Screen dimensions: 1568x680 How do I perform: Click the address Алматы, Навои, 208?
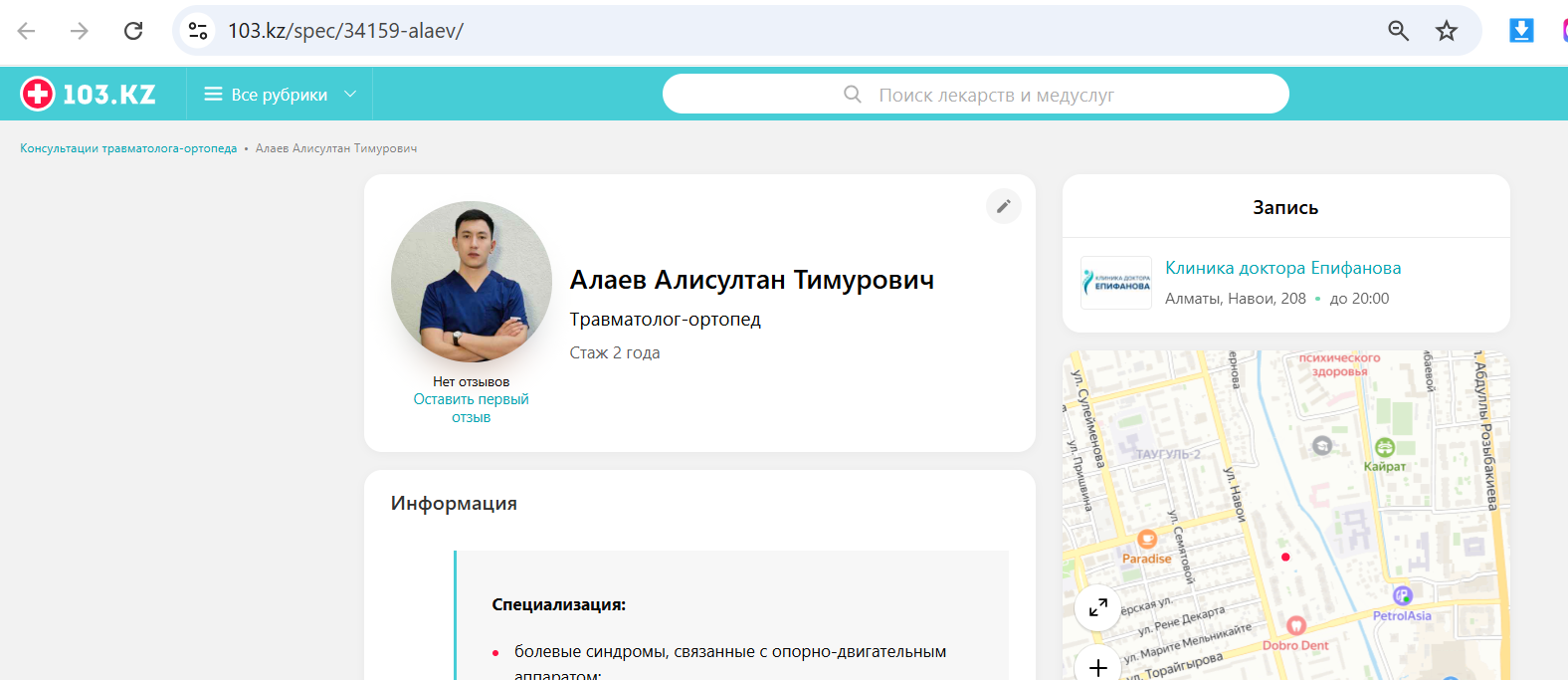click(x=1236, y=299)
